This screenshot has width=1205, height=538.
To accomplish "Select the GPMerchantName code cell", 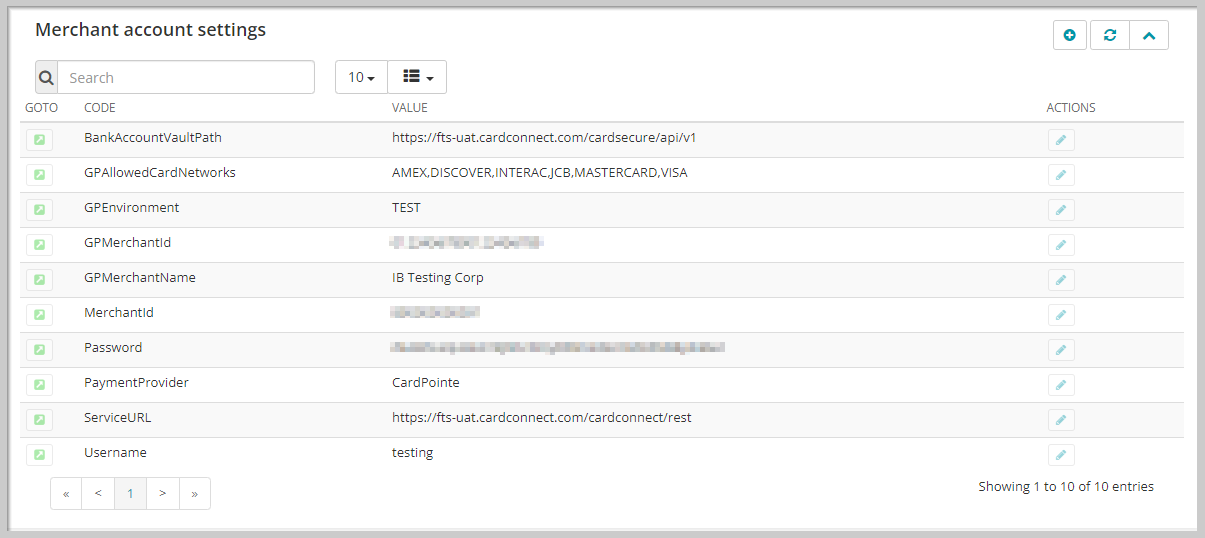I will coord(140,277).
